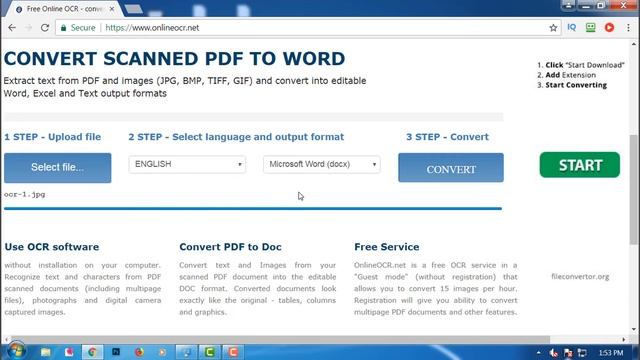Click the ocr-1.jpg file name
This screenshot has width=640, height=360.
(x=24, y=194)
